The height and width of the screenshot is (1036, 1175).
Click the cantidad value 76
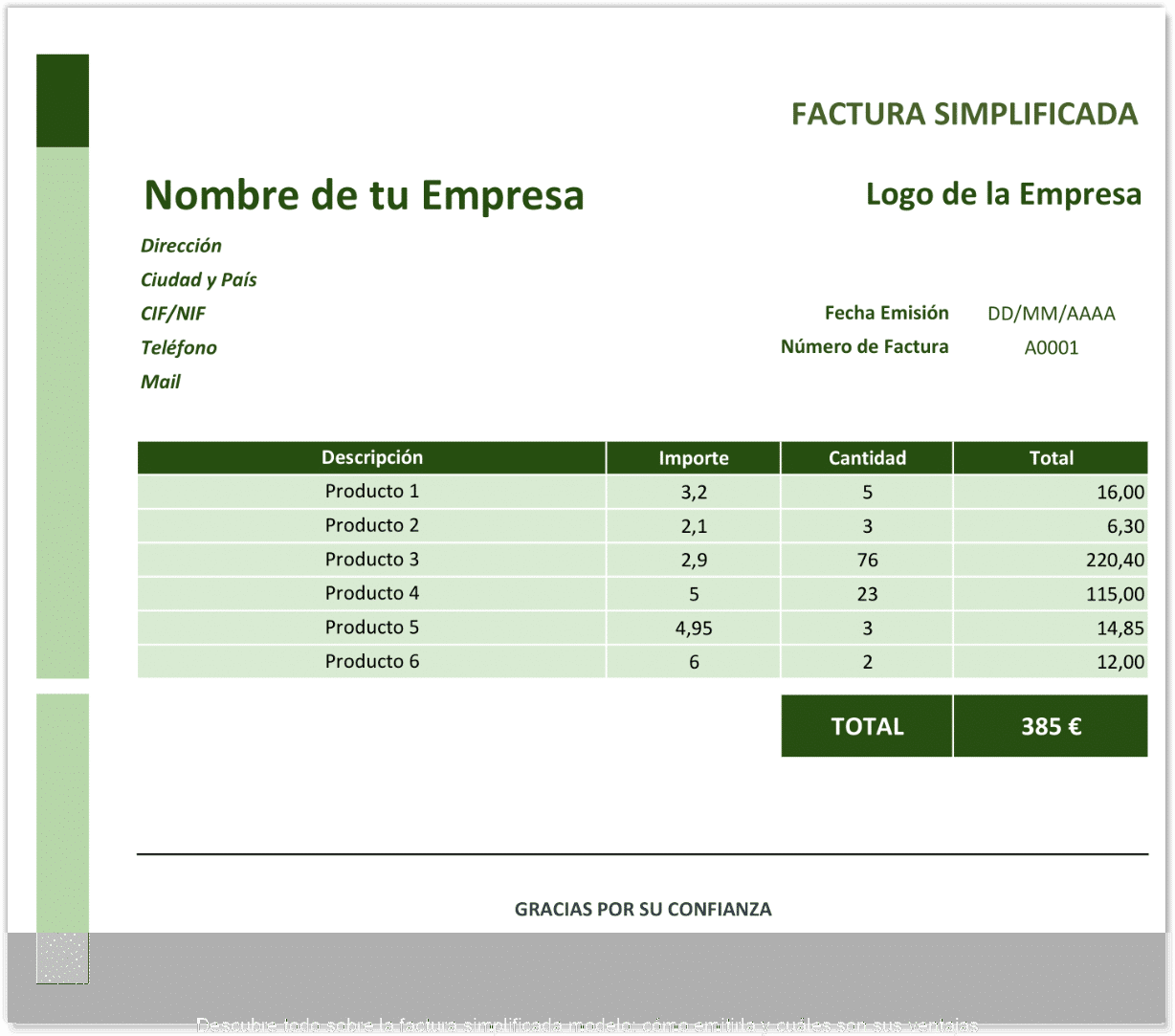point(867,561)
